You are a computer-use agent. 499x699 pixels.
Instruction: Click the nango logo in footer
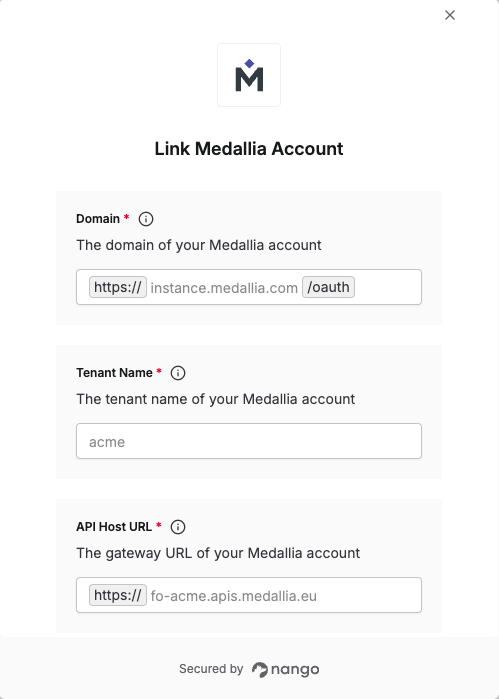285,670
